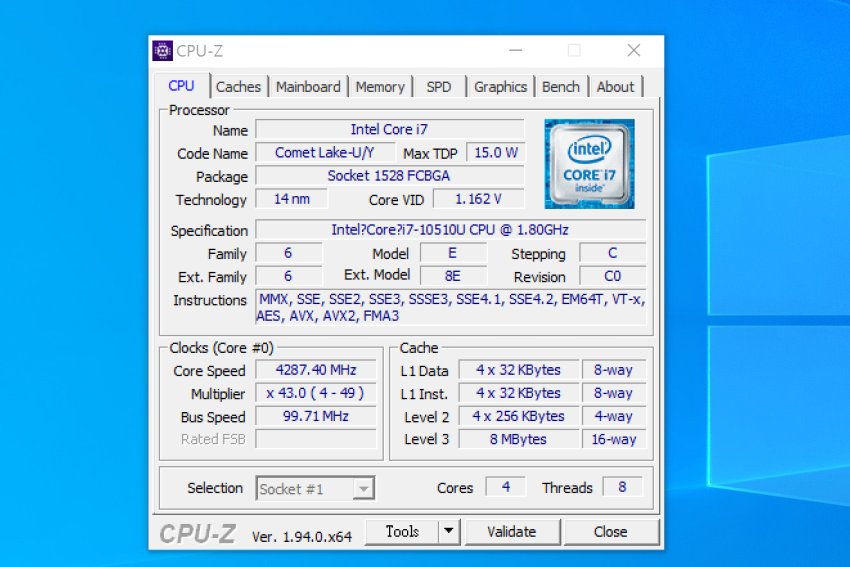This screenshot has height=567, width=850.
Task: Click the Ext. Model value '8E'
Action: (x=453, y=276)
